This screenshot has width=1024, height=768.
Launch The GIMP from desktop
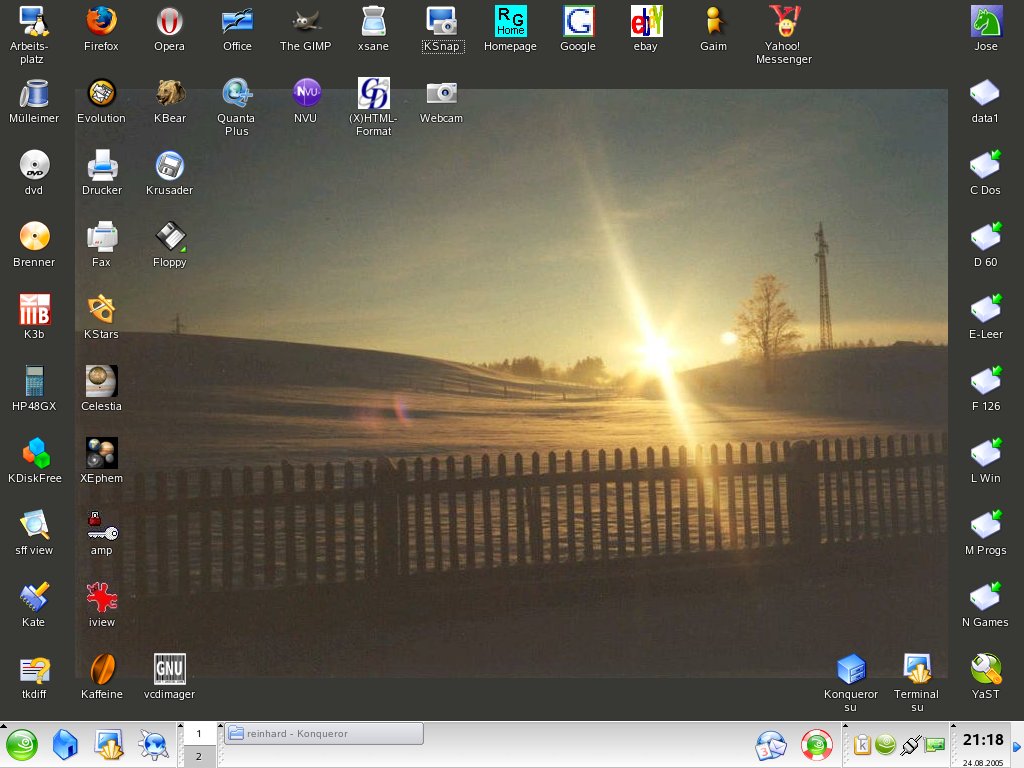tap(305, 22)
